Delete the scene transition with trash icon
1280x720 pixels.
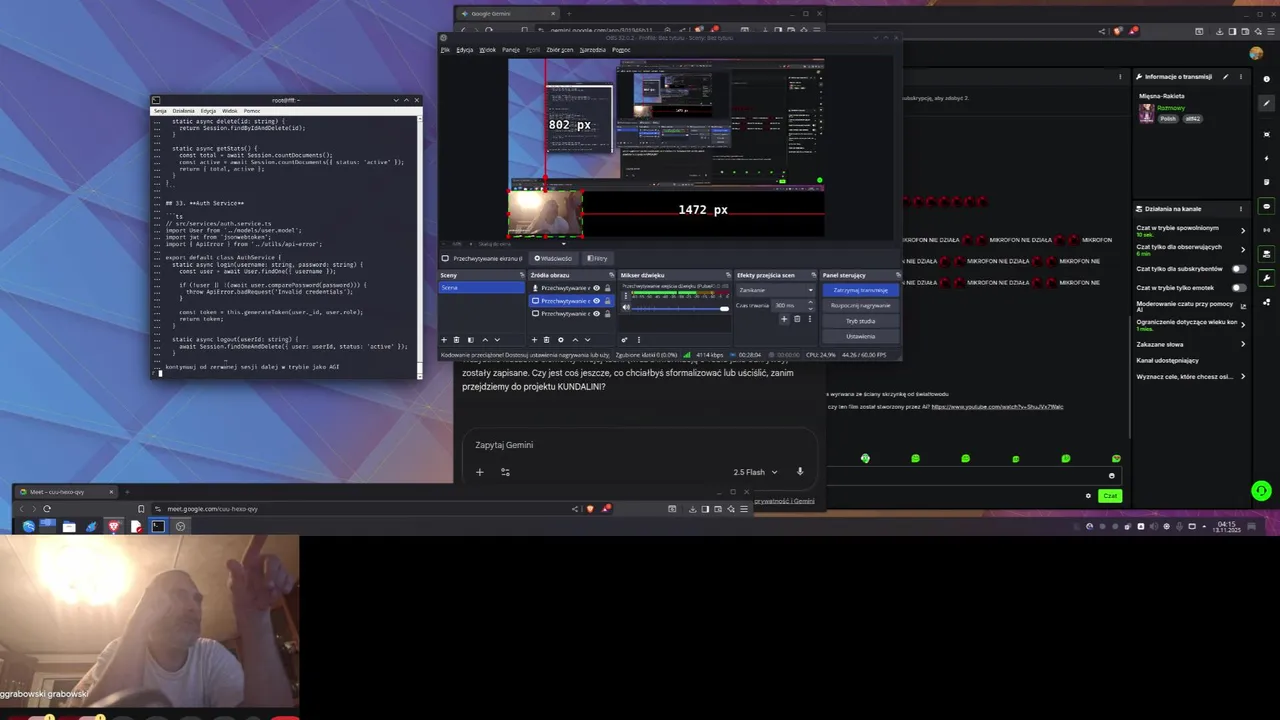[x=797, y=319]
